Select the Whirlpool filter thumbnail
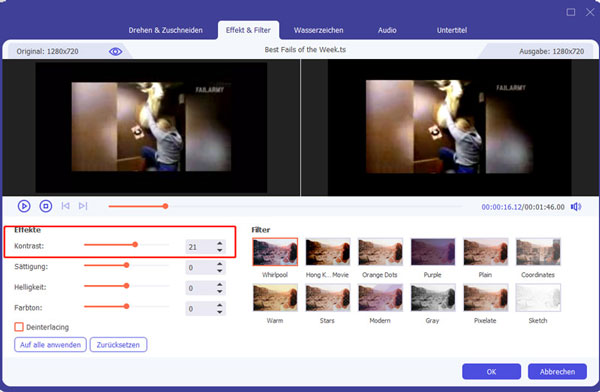Screen dimensions: 600x392 (275, 252)
